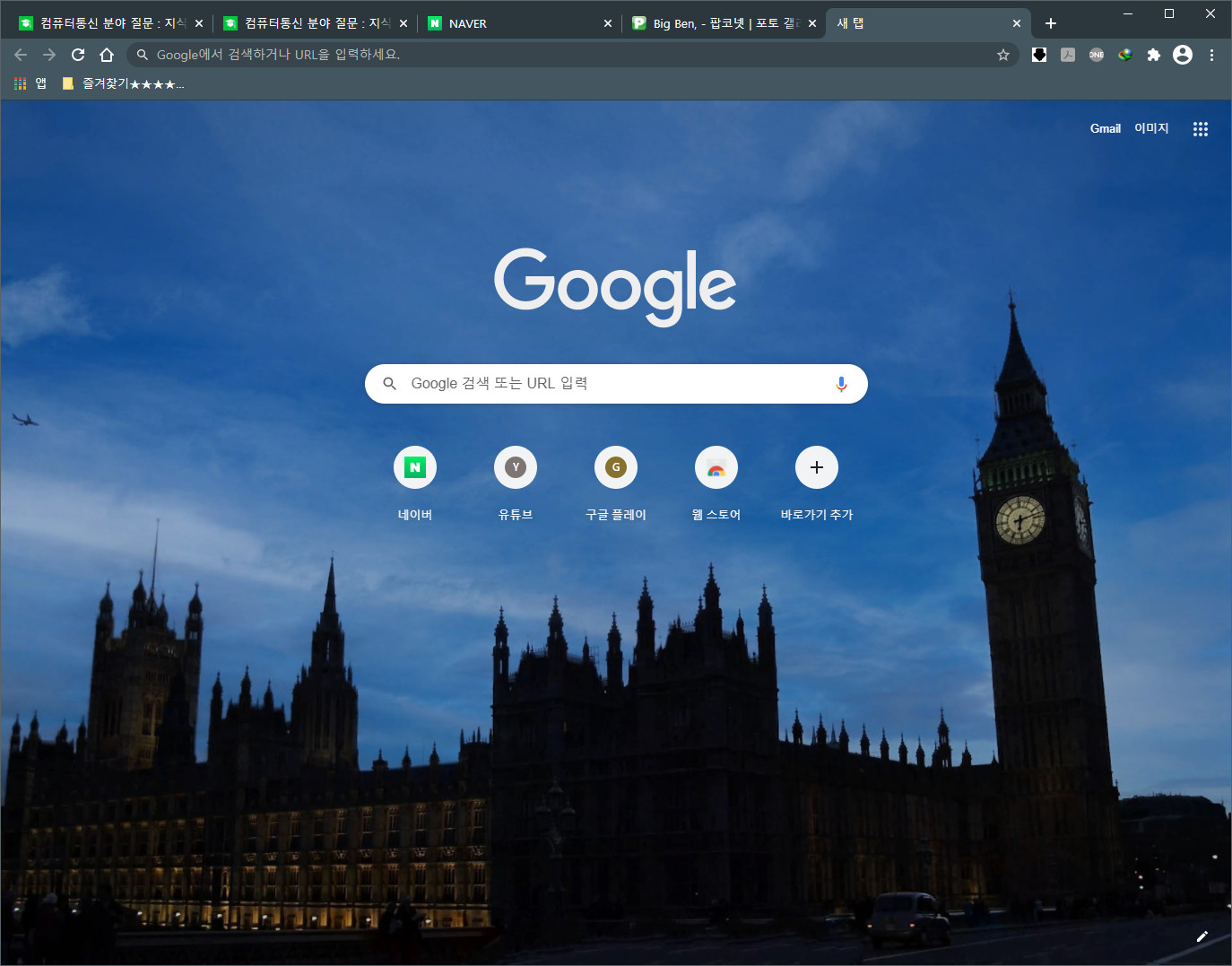Close the first 컴퓨터통신 tab
The height and width of the screenshot is (966, 1232).
(x=199, y=23)
